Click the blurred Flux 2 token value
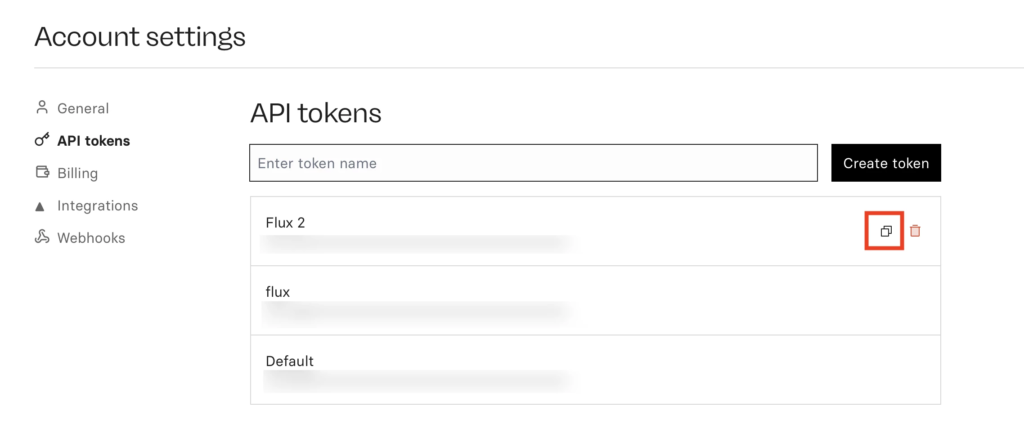 tap(417, 242)
